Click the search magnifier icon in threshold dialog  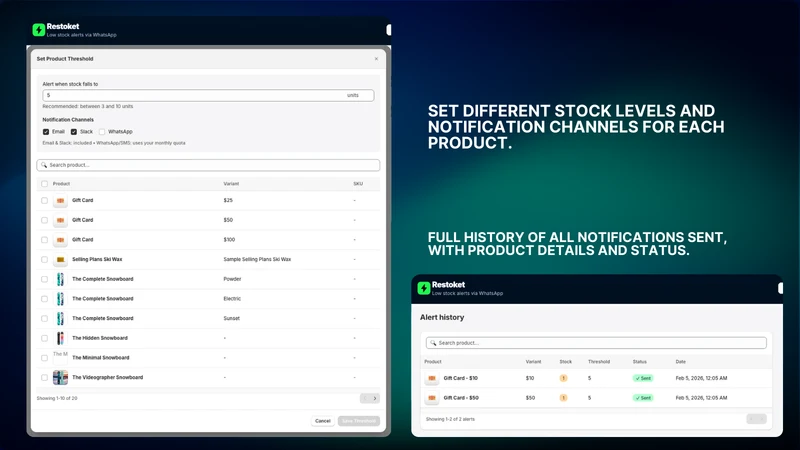point(44,165)
